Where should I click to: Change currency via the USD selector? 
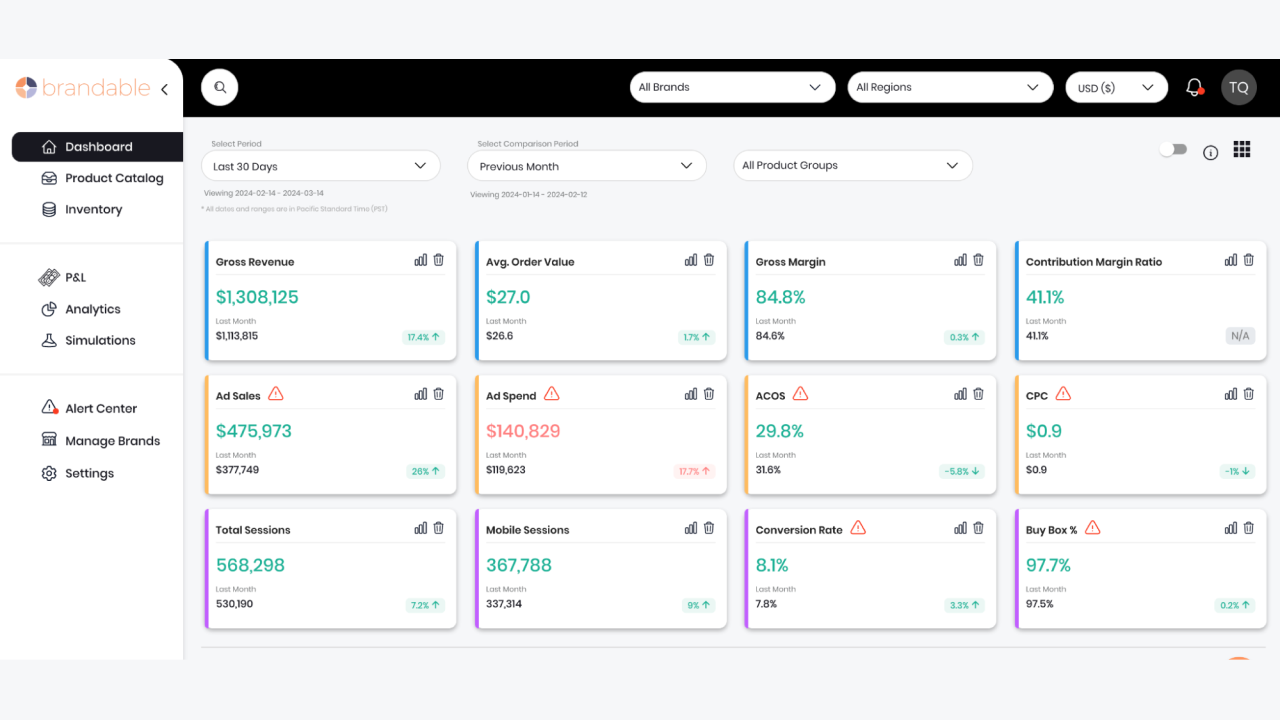point(1116,87)
